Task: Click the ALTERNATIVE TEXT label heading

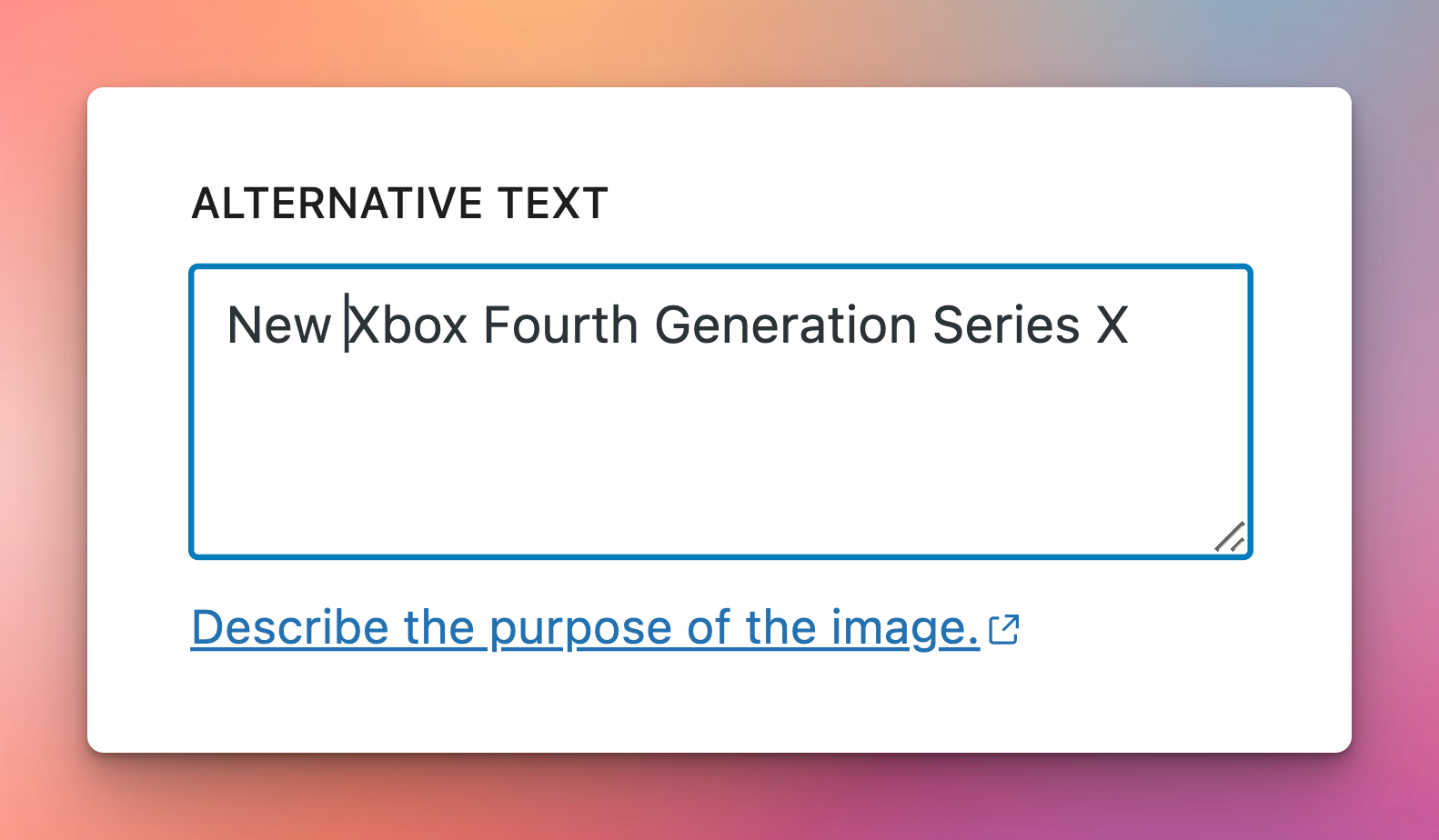Action: (399, 203)
